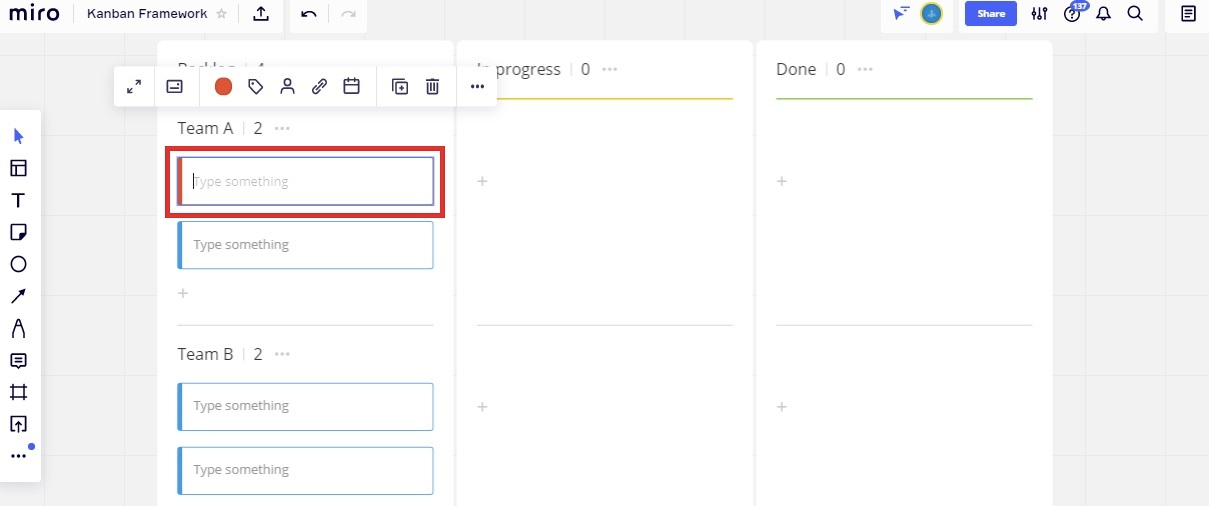Open Done column options menu

pos(865,69)
